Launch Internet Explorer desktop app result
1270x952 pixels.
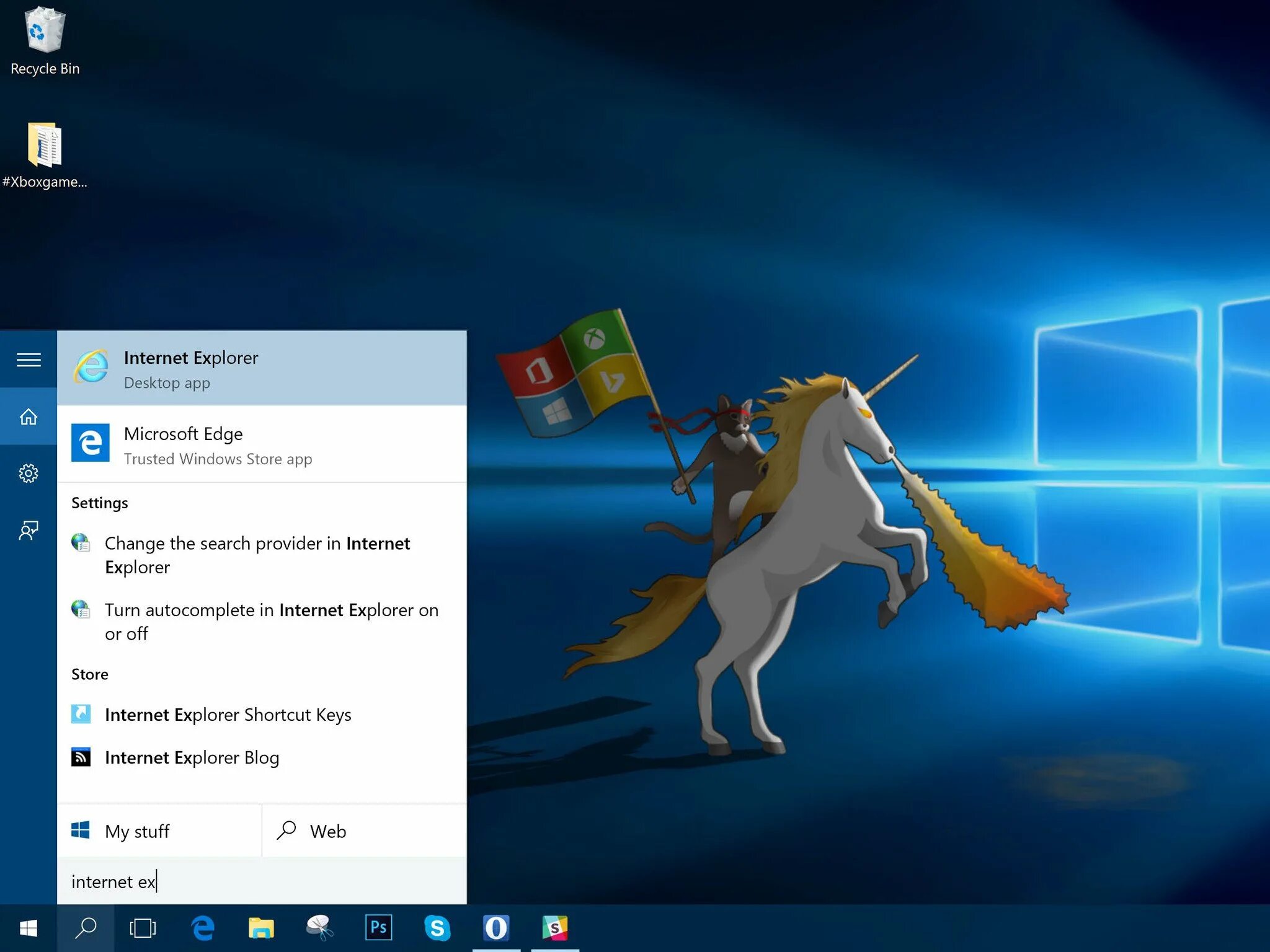260,369
